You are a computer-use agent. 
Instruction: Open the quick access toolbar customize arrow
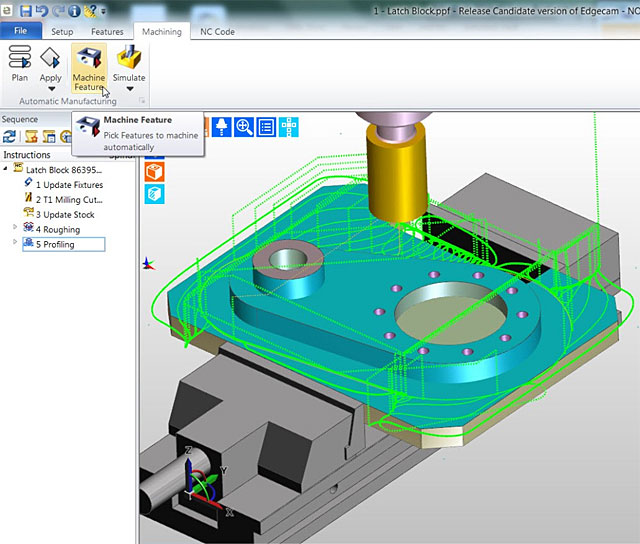click(x=103, y=11)
